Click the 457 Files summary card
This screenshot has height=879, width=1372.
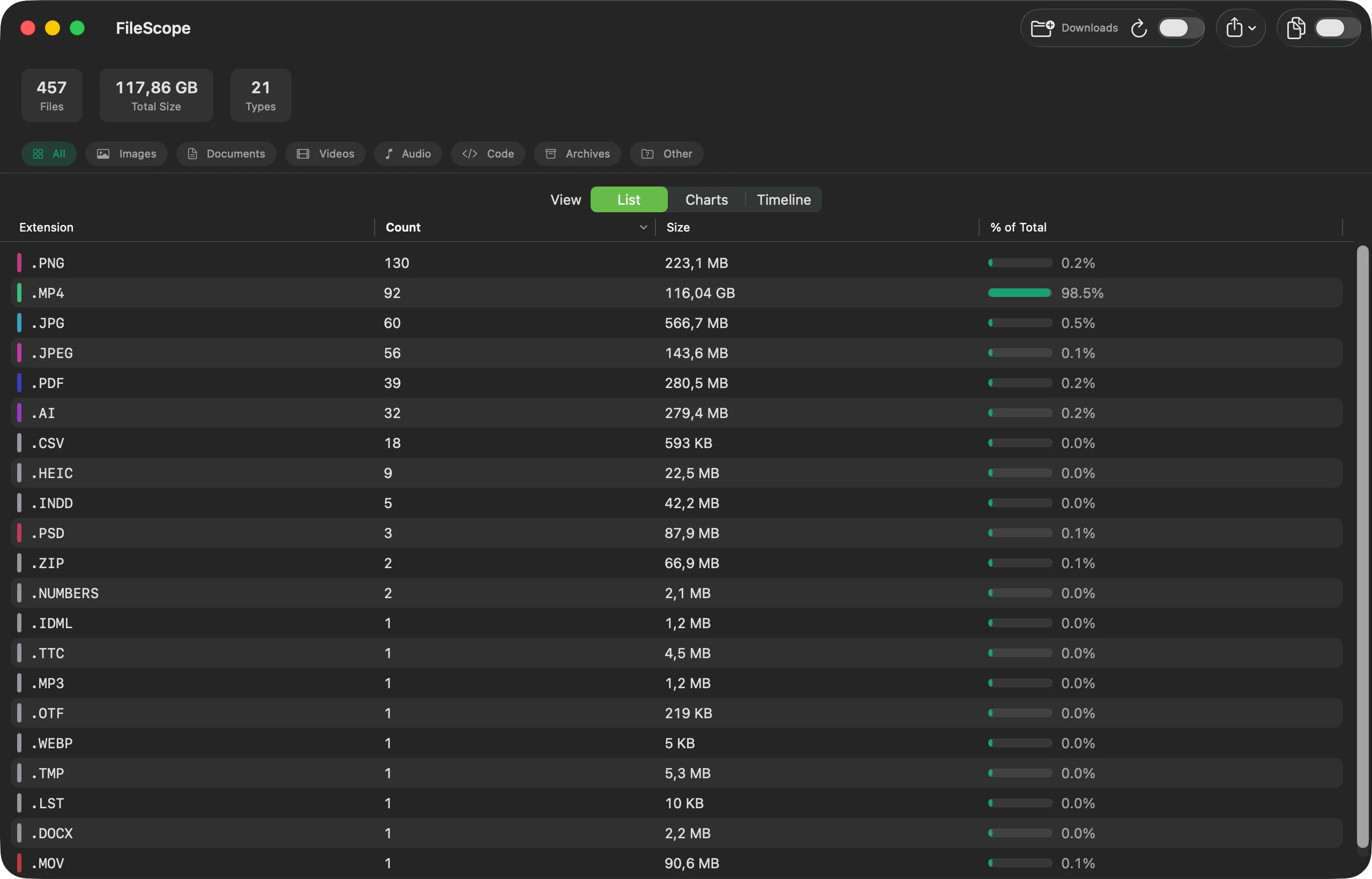click(52, 95)
